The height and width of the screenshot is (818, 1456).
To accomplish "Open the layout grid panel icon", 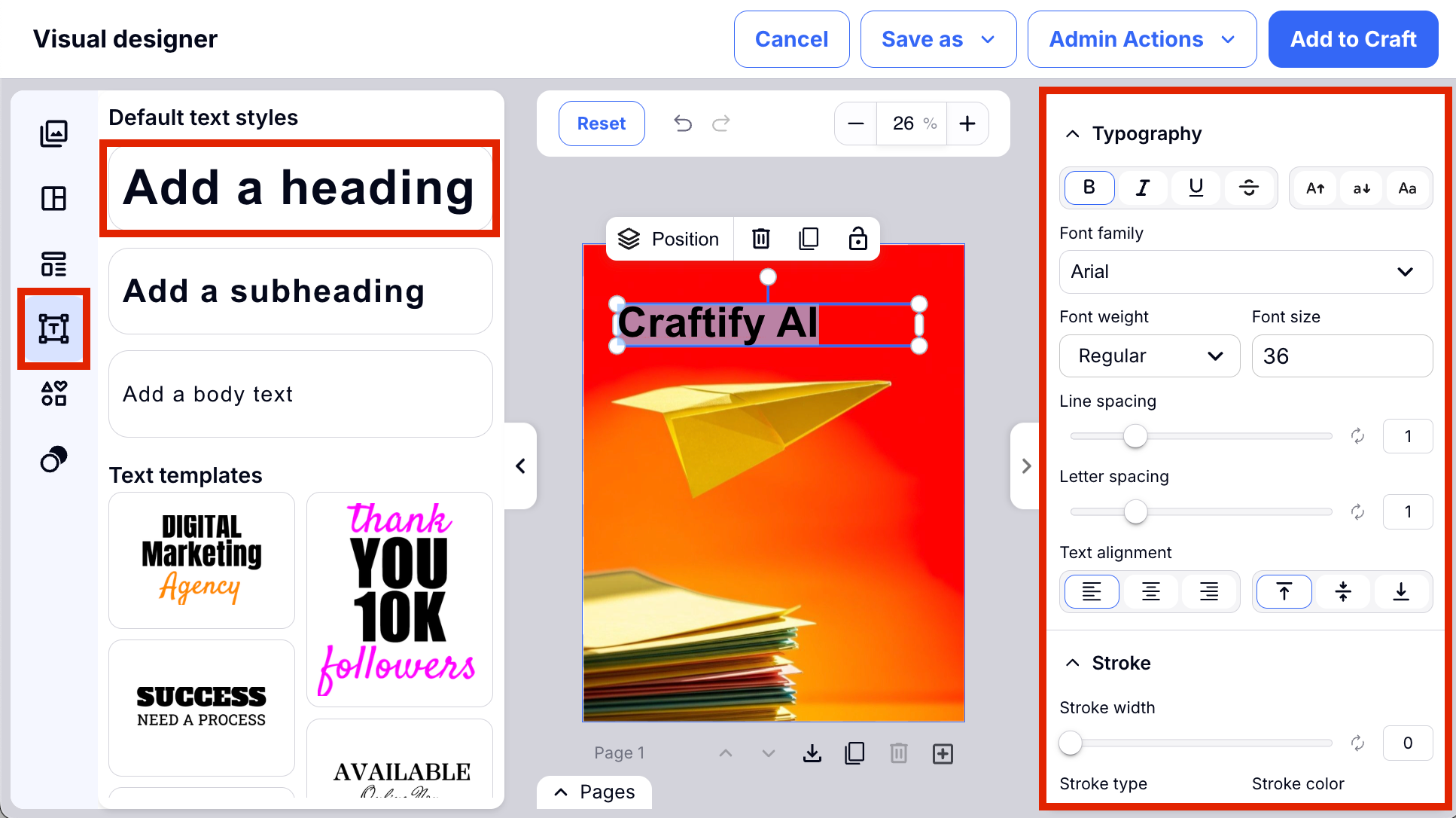I will click(x=53, y=199).
